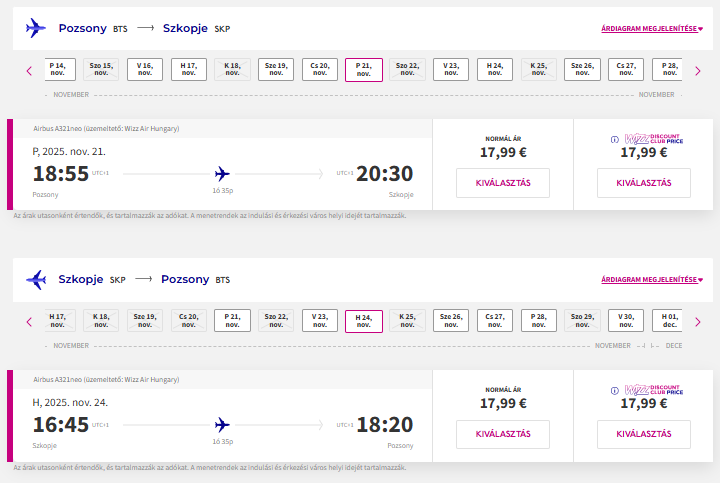Select the V 23, nov. outbound date tab
This screenshot has height=483, width=720.
tap(451, 70)
